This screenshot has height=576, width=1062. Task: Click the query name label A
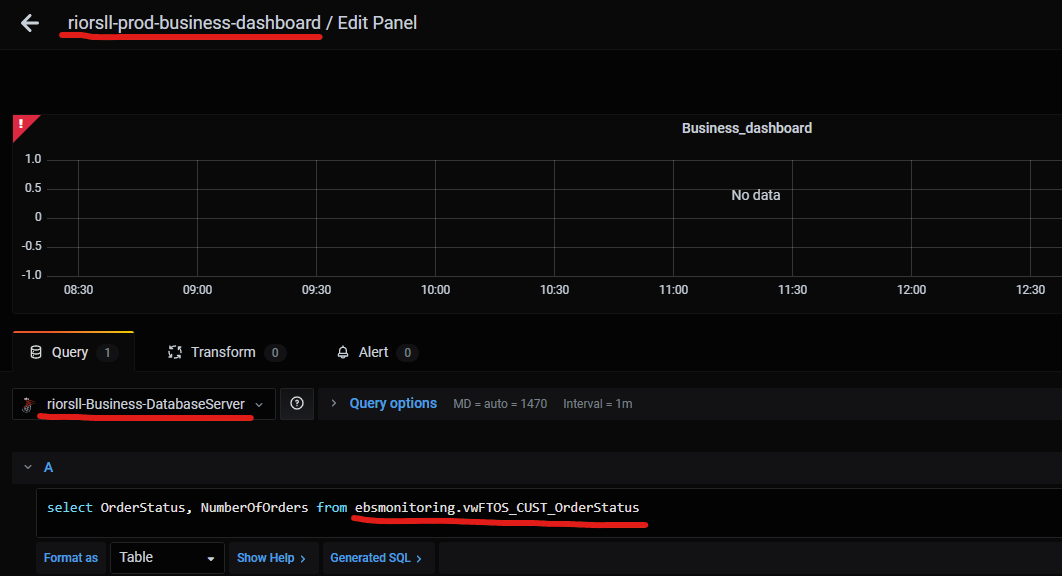point(48,468)
